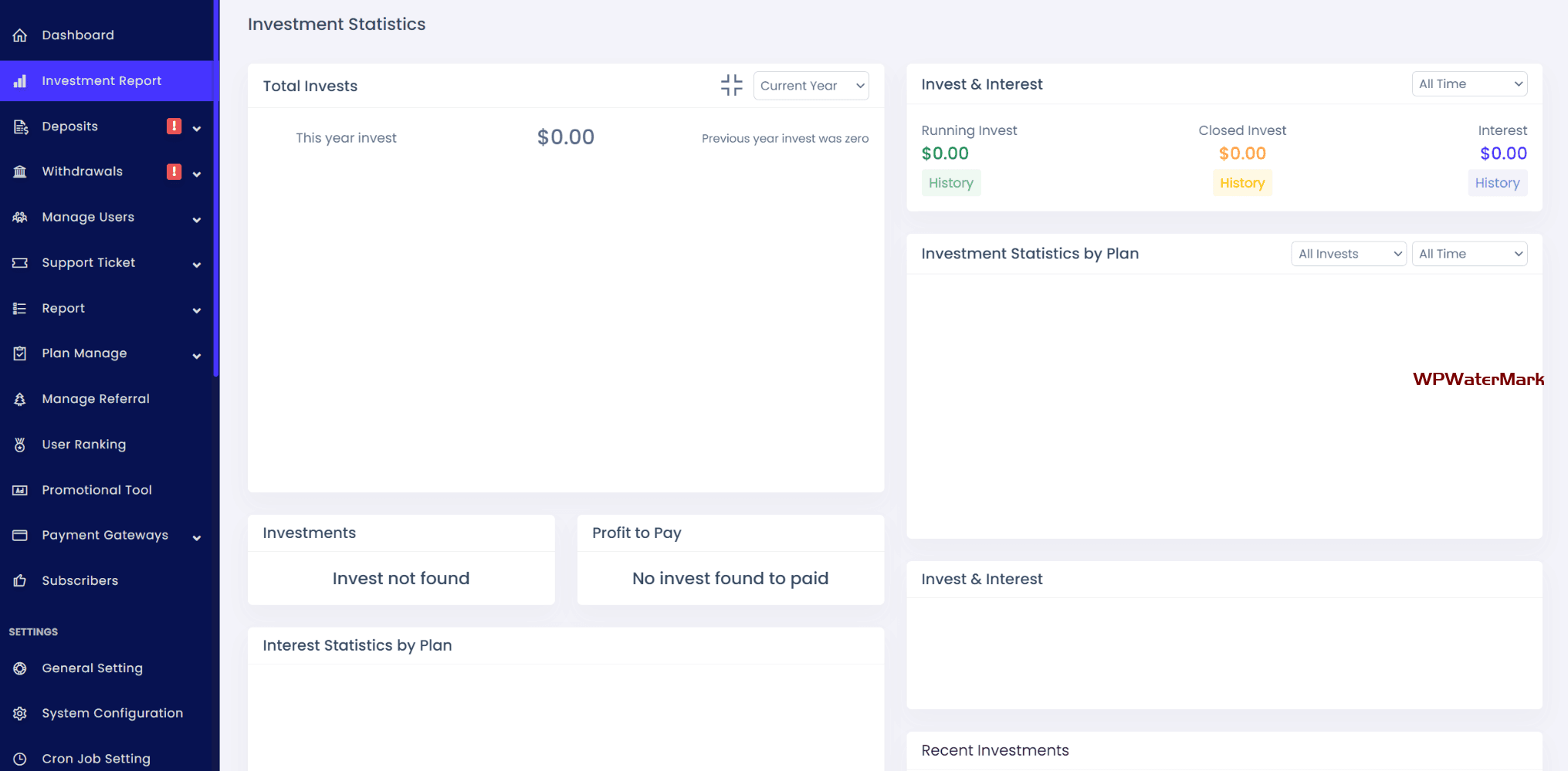The image size is (1568, 771).
Task: Go to System Configuration settings
Action: (112, 713)
